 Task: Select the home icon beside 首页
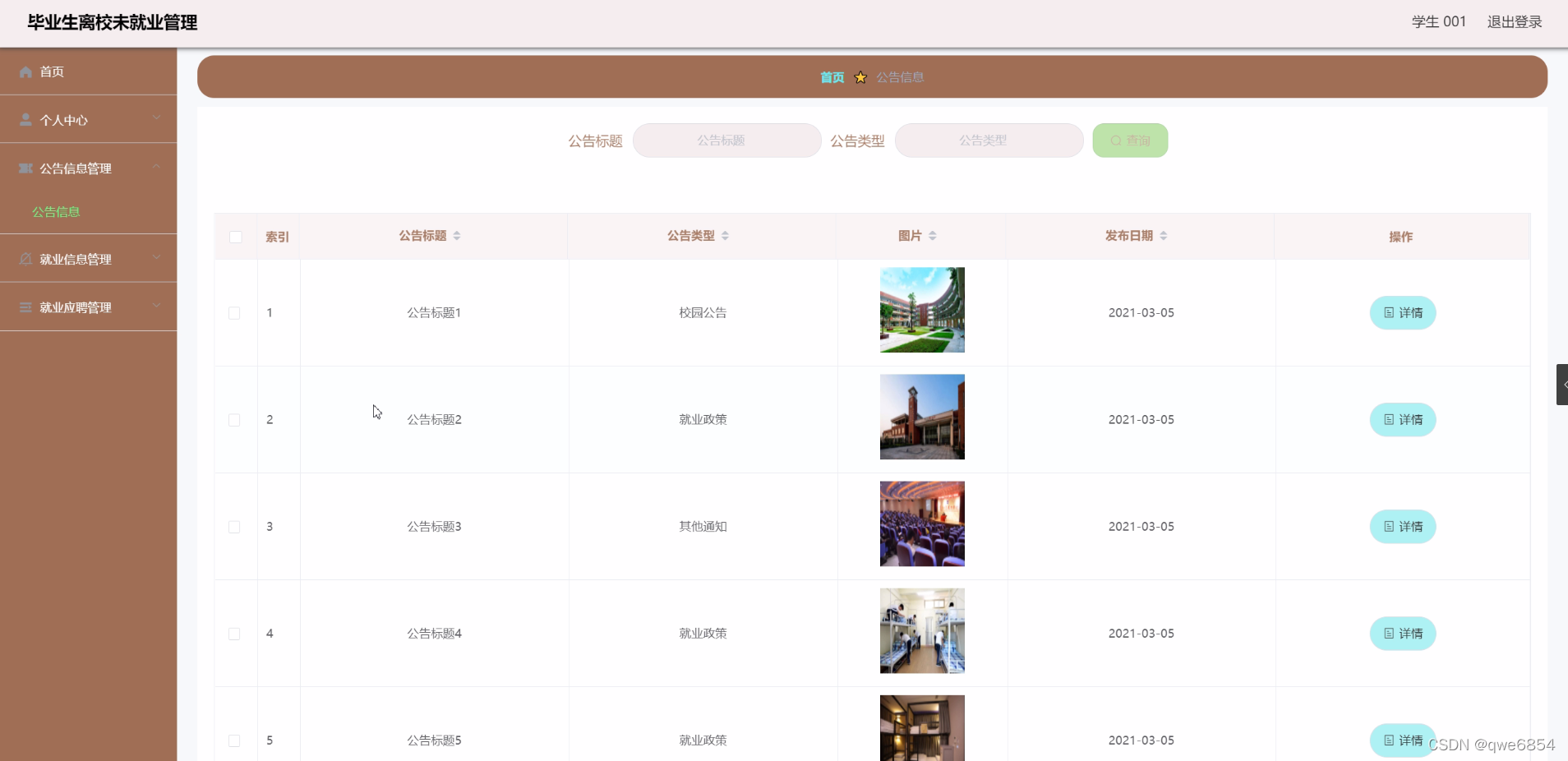25,72
